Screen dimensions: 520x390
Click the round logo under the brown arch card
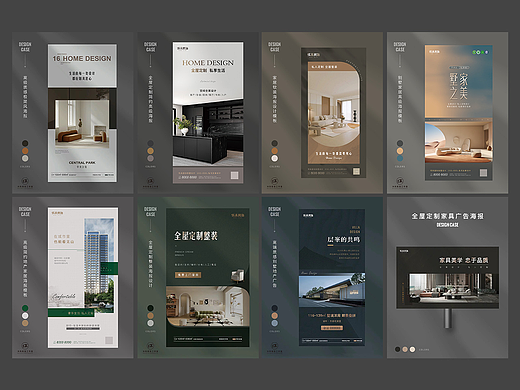275,181
